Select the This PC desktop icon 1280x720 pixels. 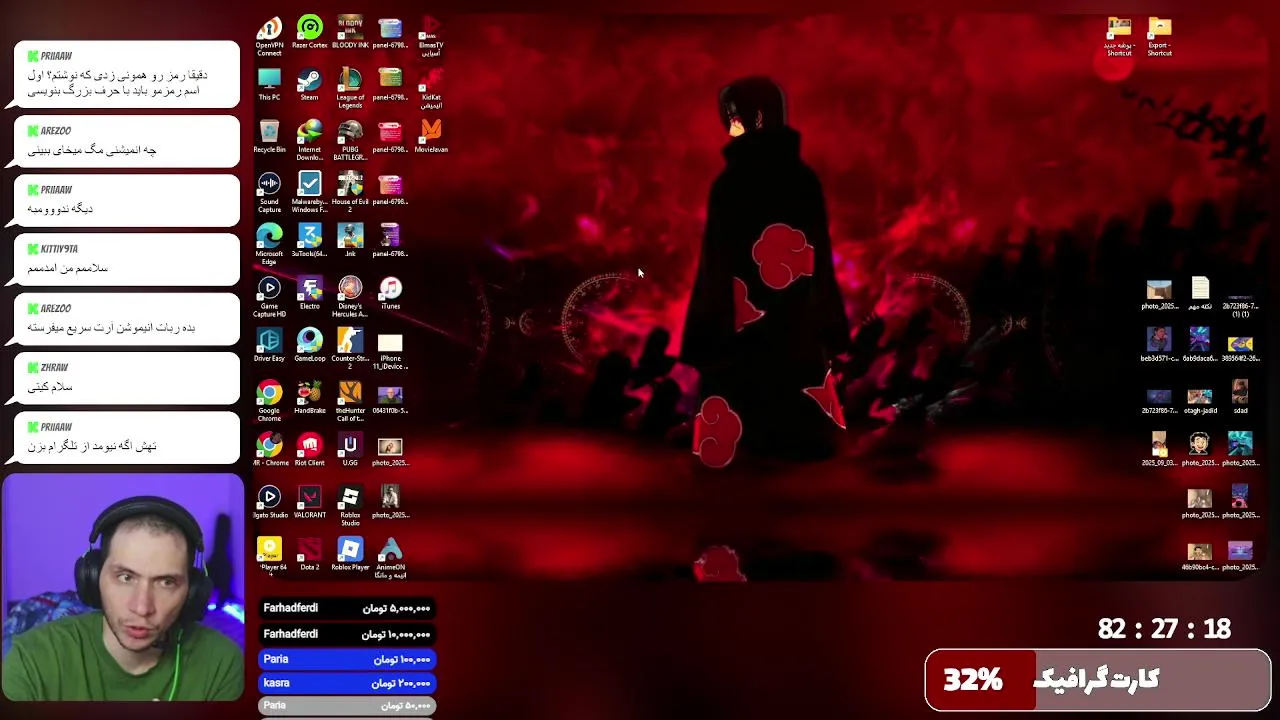coord(269,85)
